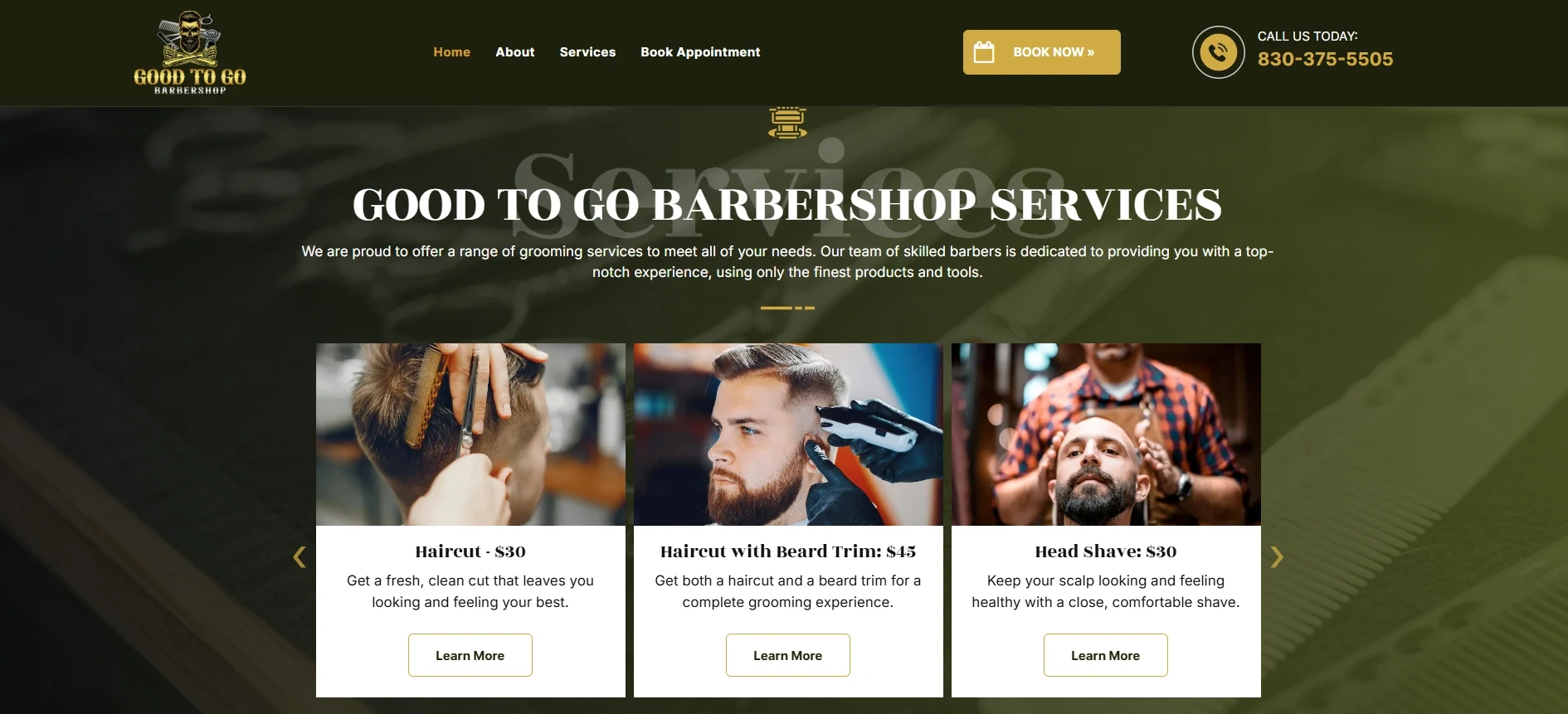This screenshot has height=714, width=1568.
Task: Click the calendar icon in Book Now button
Action: point(984,52)
